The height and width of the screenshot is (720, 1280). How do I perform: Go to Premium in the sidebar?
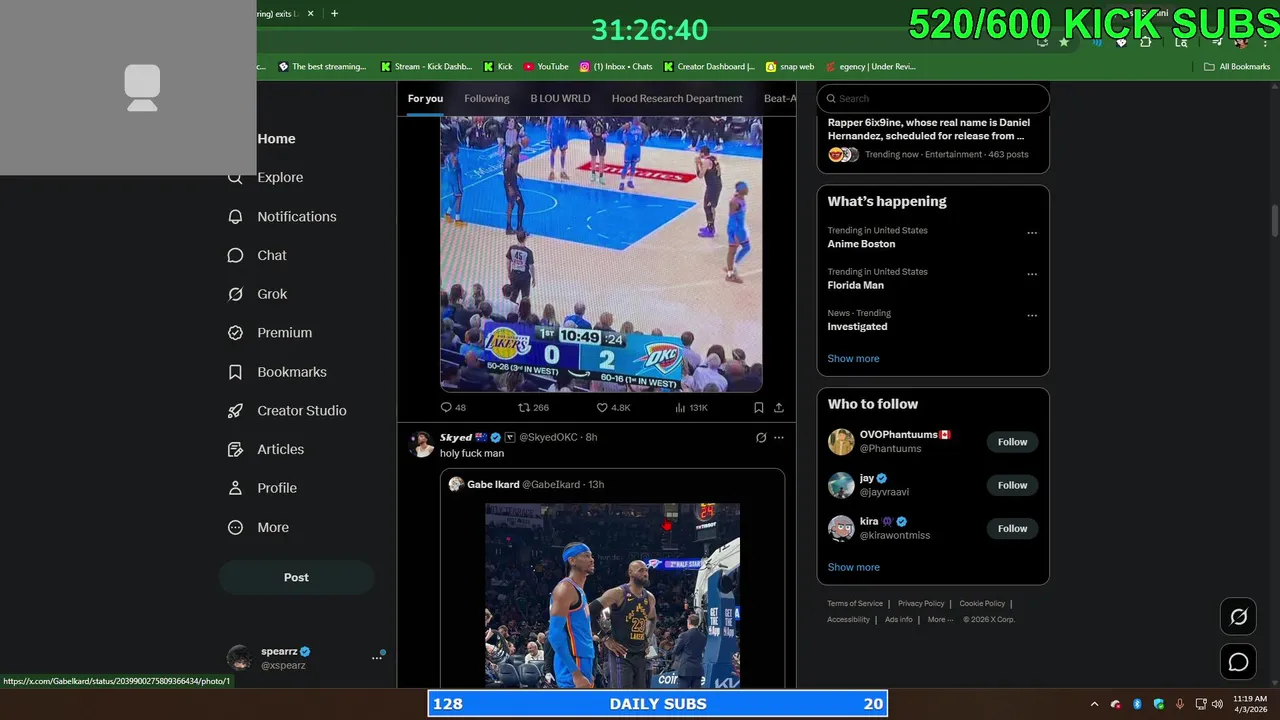[x=270, y=333]
